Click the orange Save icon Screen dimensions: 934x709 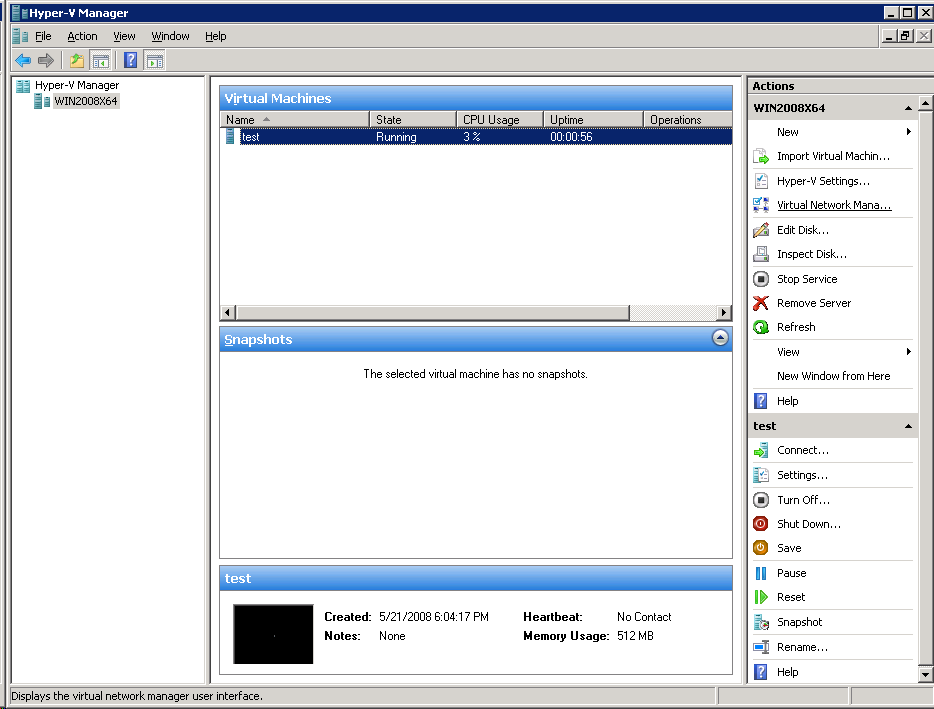[761, 548]
